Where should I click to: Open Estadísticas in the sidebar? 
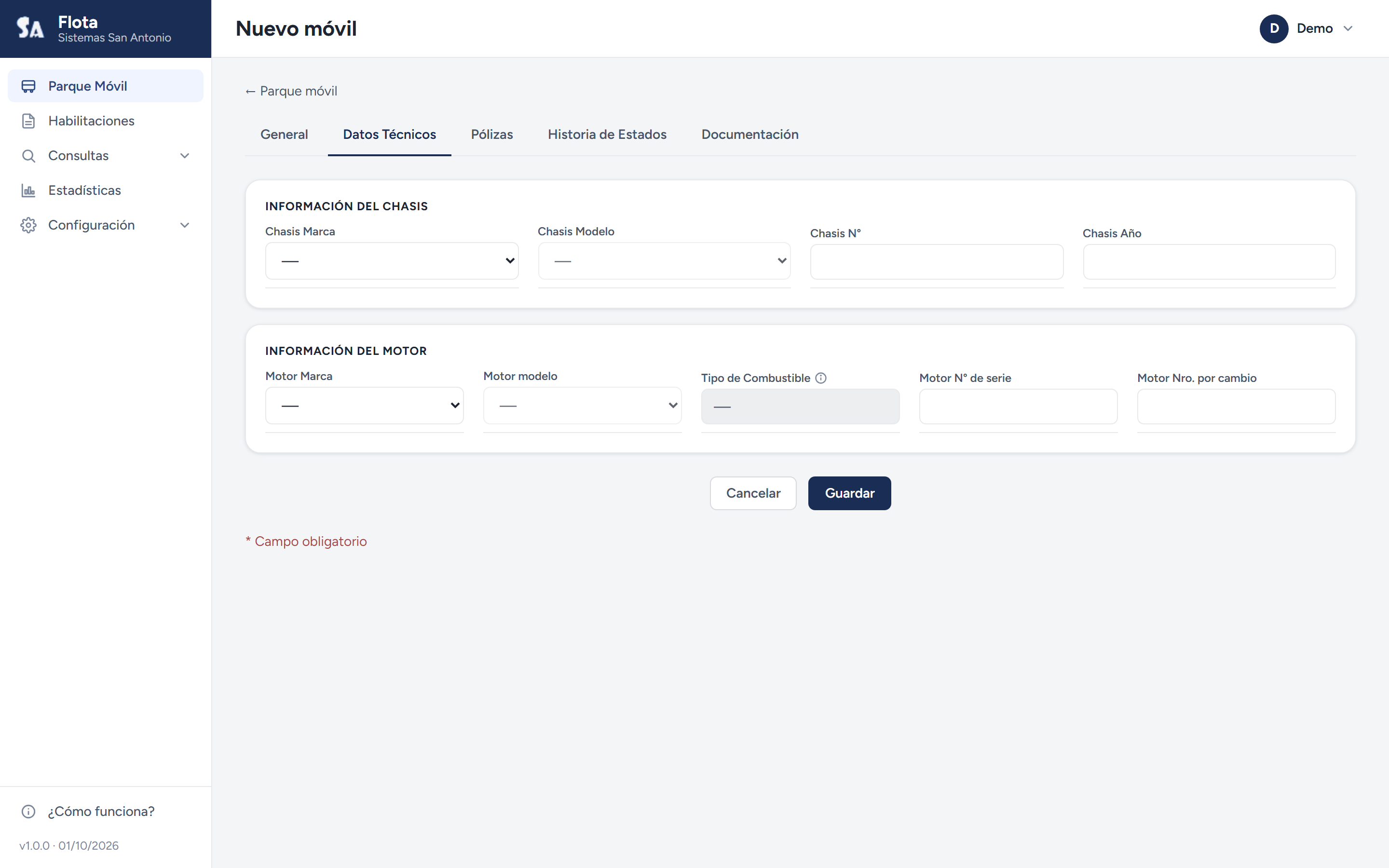coord(106,190)
